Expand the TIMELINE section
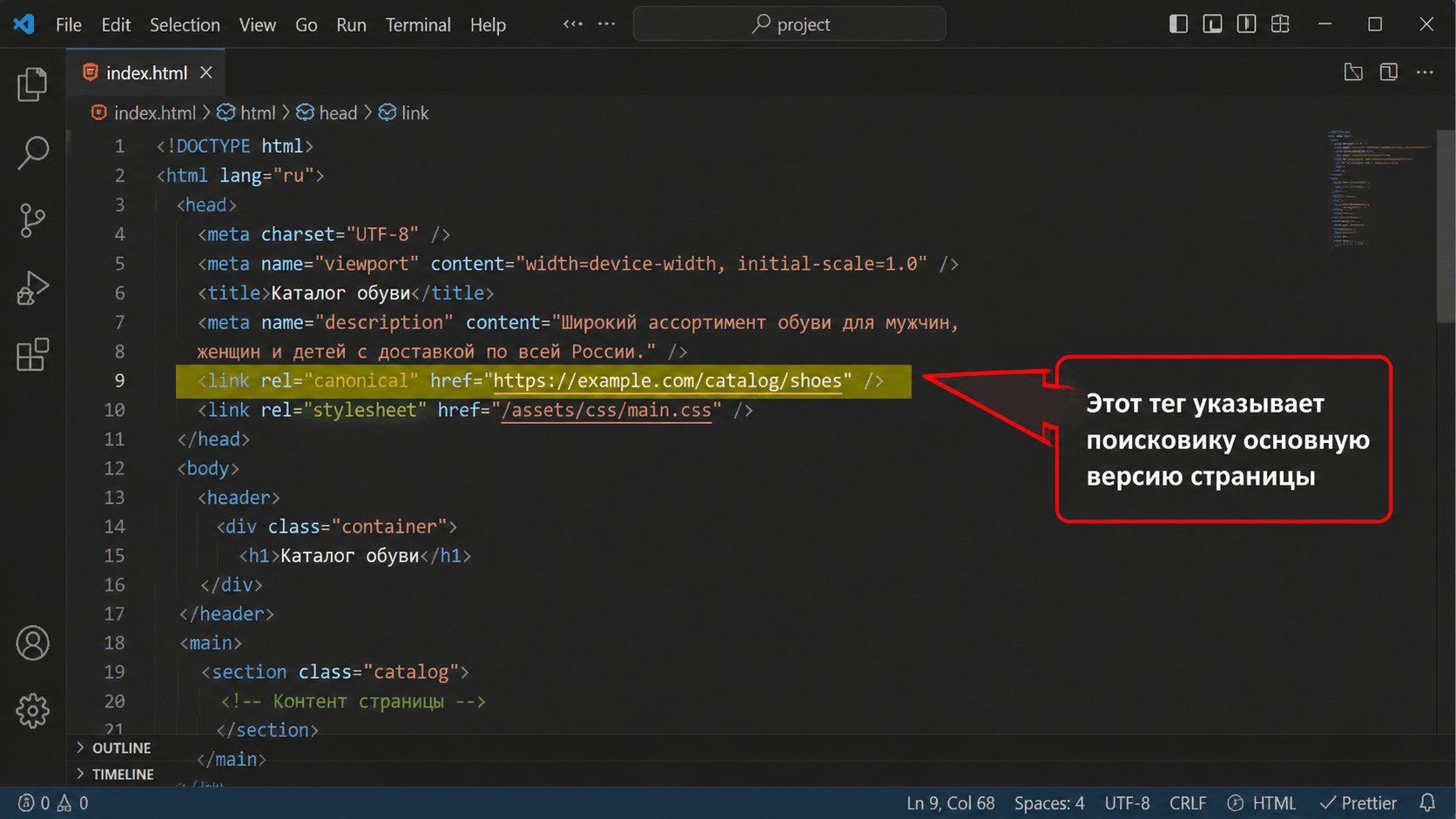The height and width of the screenshot is (819, 1456). coord(123,774)
